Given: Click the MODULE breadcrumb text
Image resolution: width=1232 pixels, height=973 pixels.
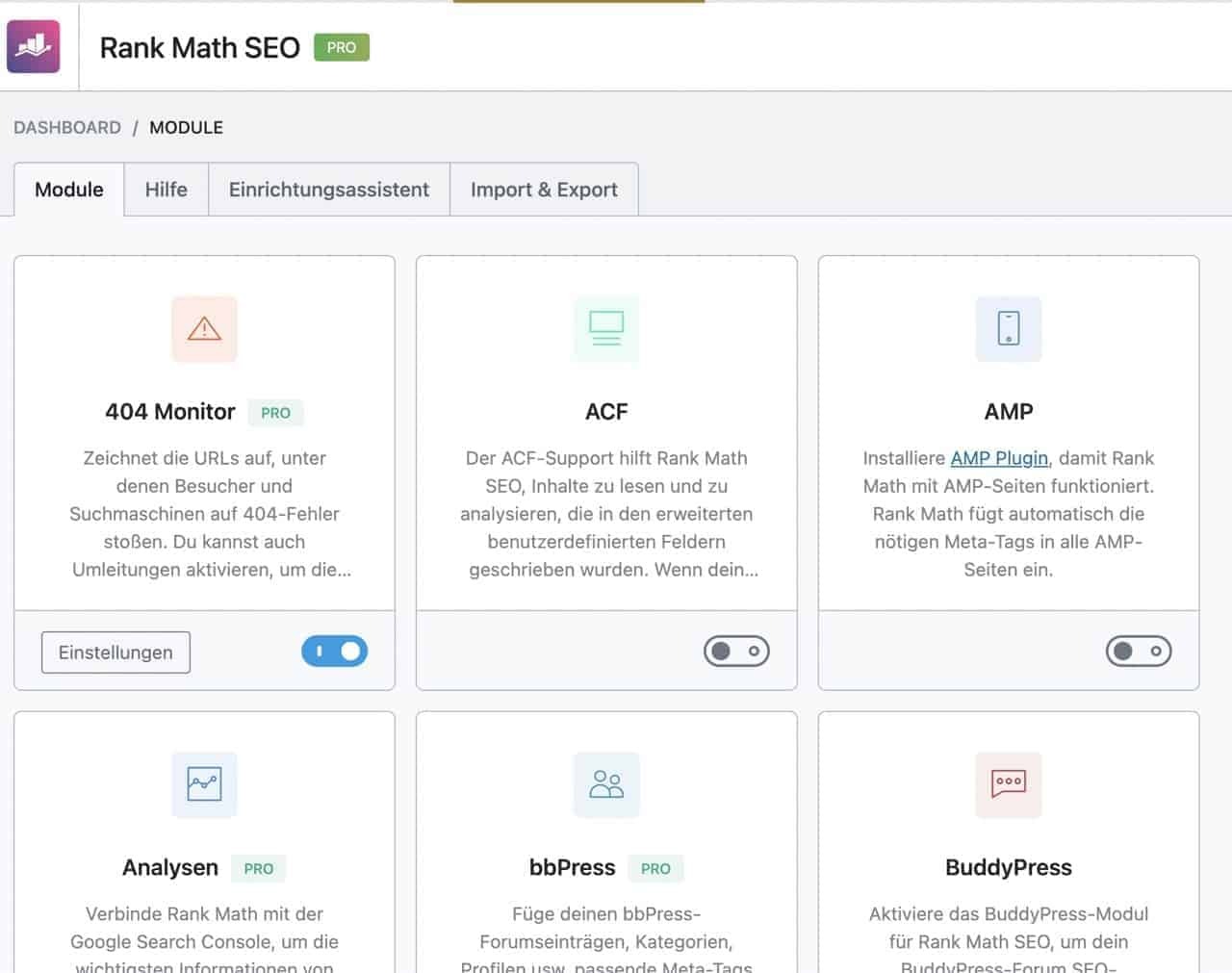Looking at the screenshot, I should pos(186,127).
